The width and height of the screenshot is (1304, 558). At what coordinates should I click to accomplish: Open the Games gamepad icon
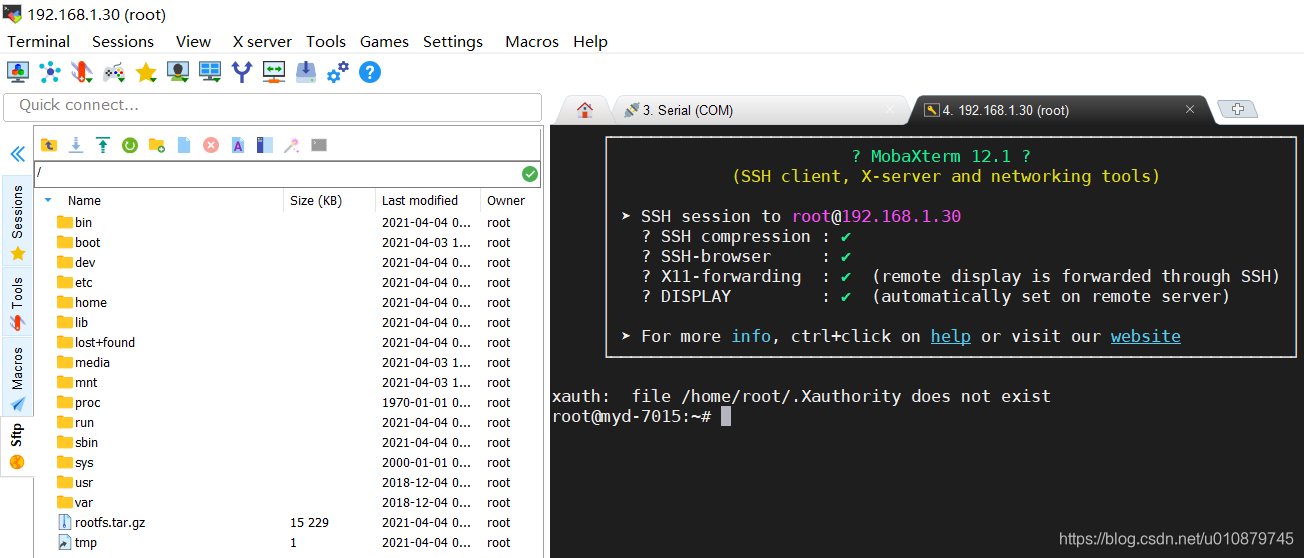coord(114,72)
